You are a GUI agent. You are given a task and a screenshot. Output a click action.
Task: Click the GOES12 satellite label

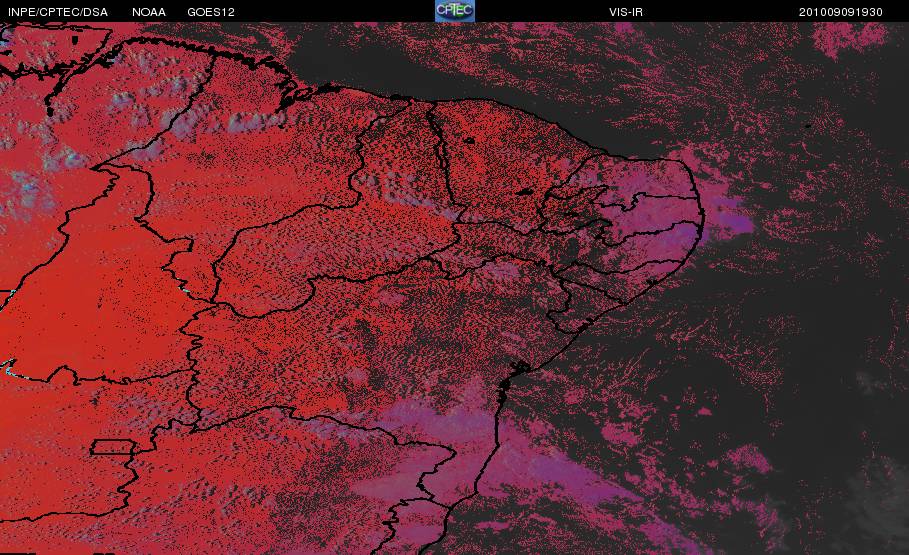coord(211,12)
